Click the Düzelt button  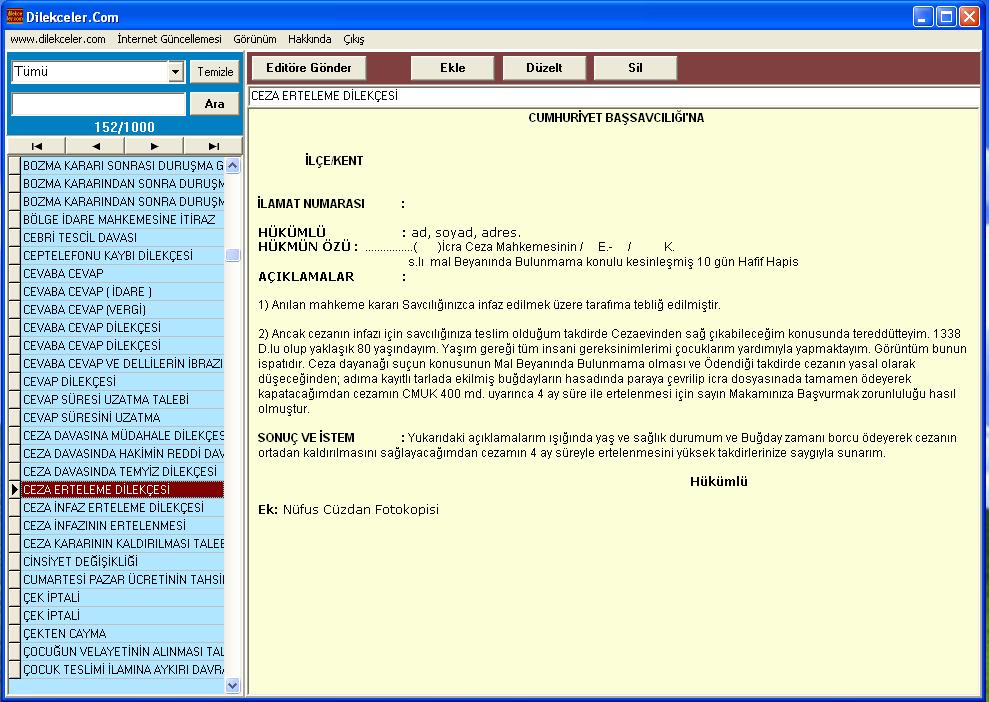pyautogui.click(x=544, y=68)
